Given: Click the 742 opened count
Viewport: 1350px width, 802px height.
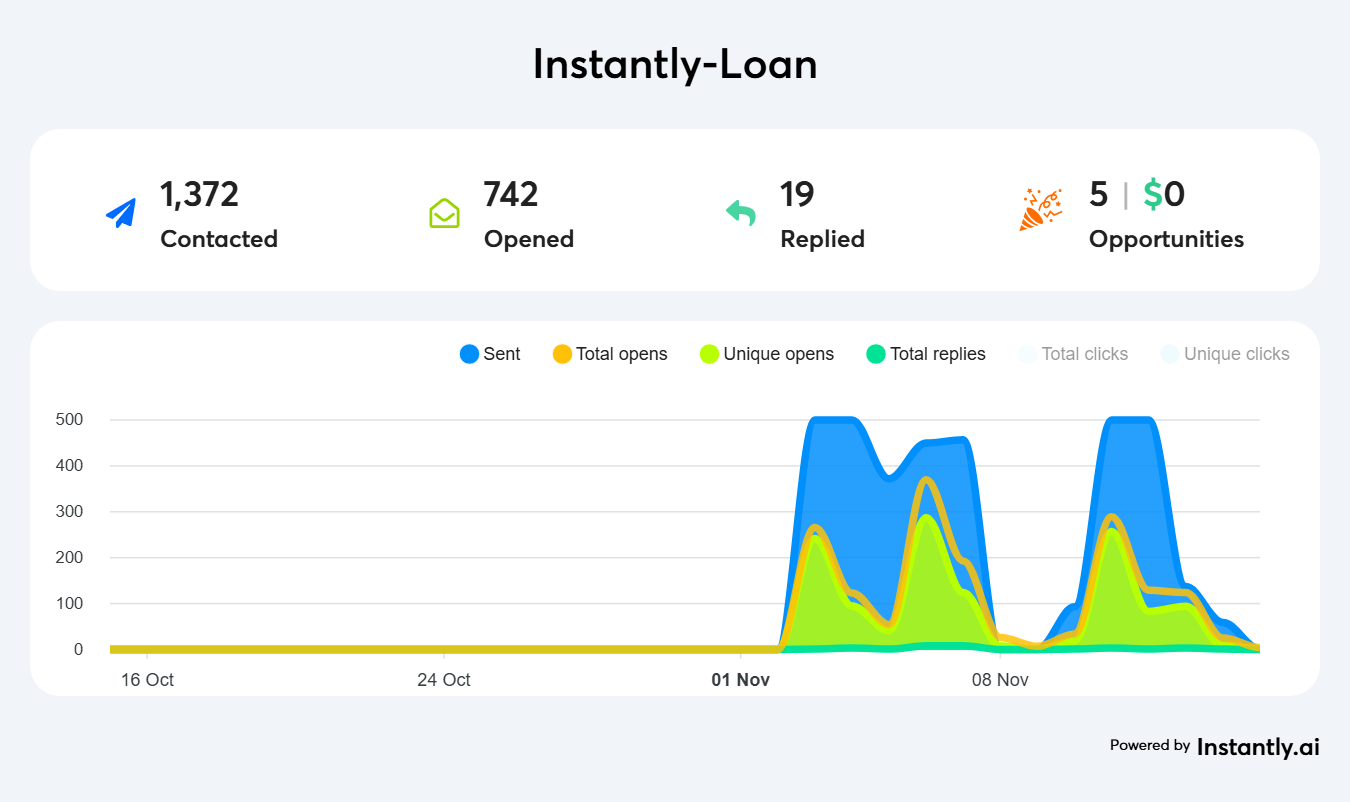Looking at the screenshot, I should [x=510, y=194].
